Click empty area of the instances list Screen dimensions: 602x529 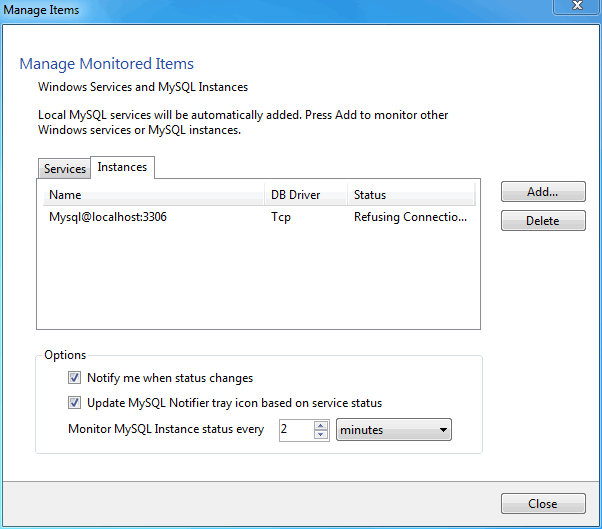(x=258, y=280)
